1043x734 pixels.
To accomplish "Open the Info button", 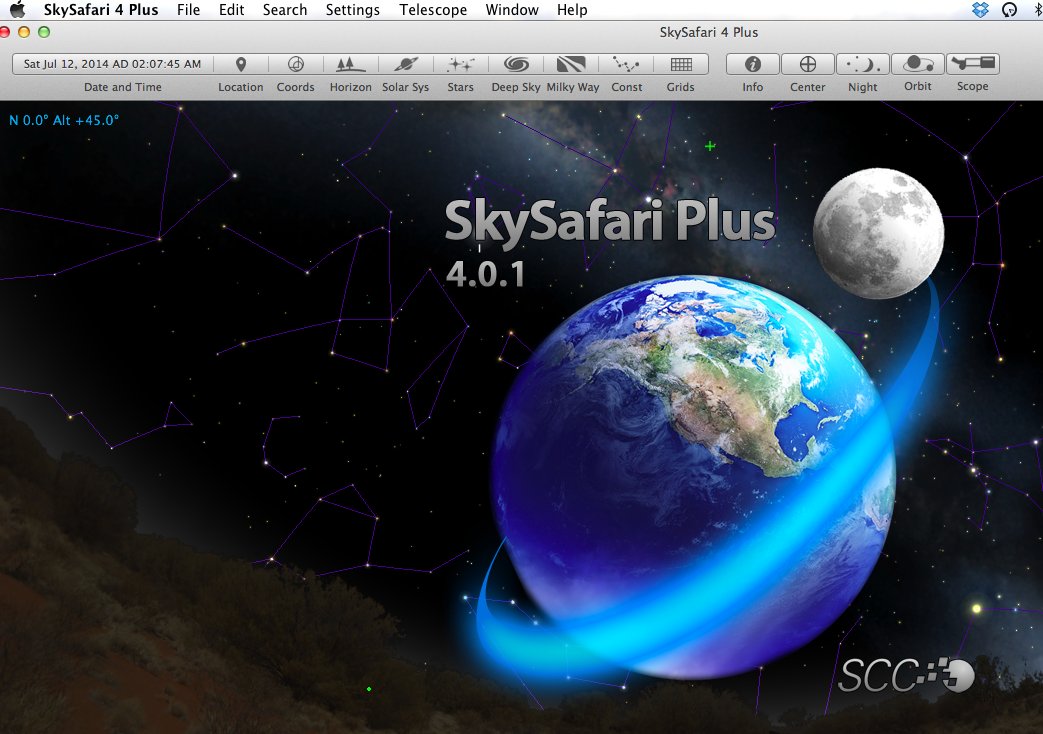I will coord(752,64).
